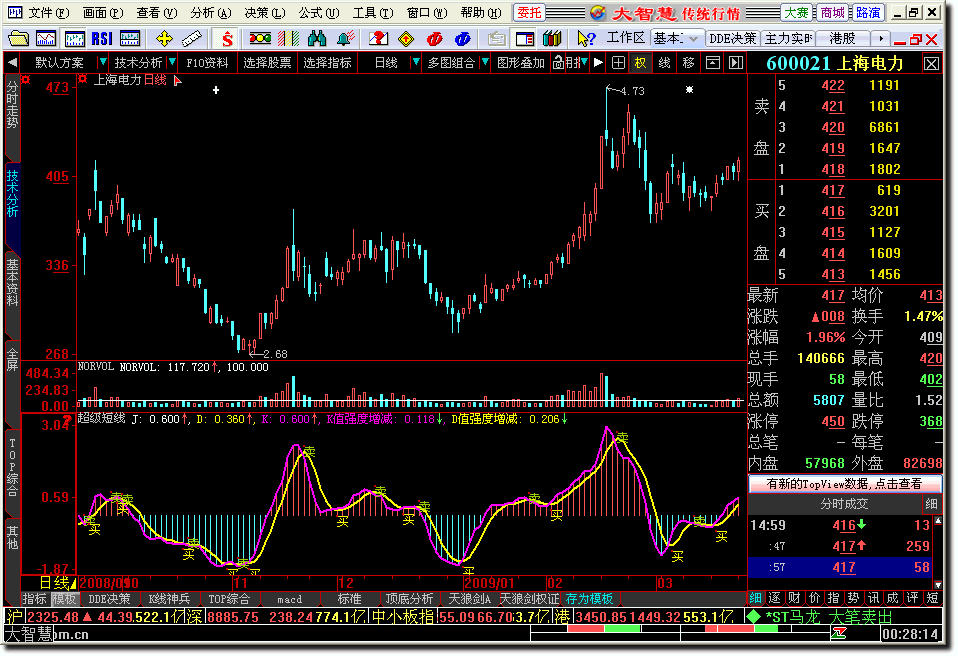Open the RSI indicator tool

[x=102, y=39]
